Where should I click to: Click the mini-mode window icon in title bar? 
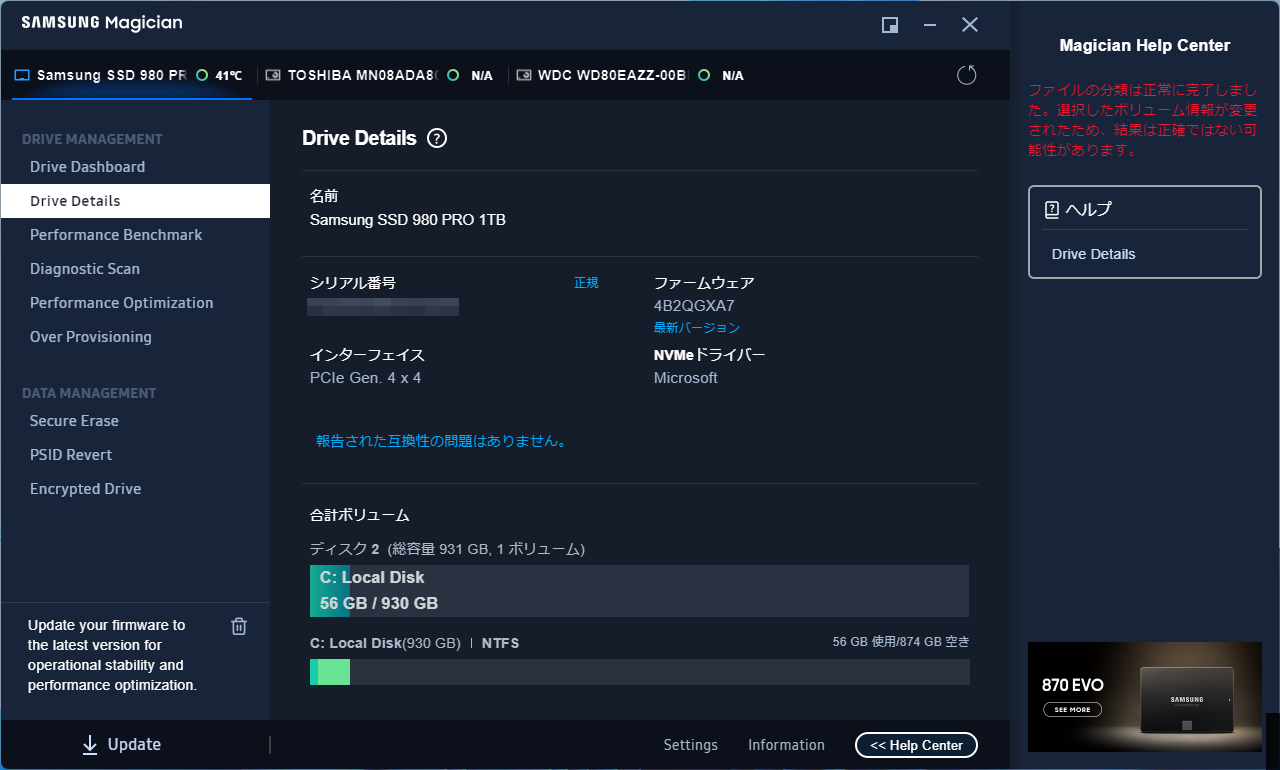pyautogui.click(x=890, y=25)
